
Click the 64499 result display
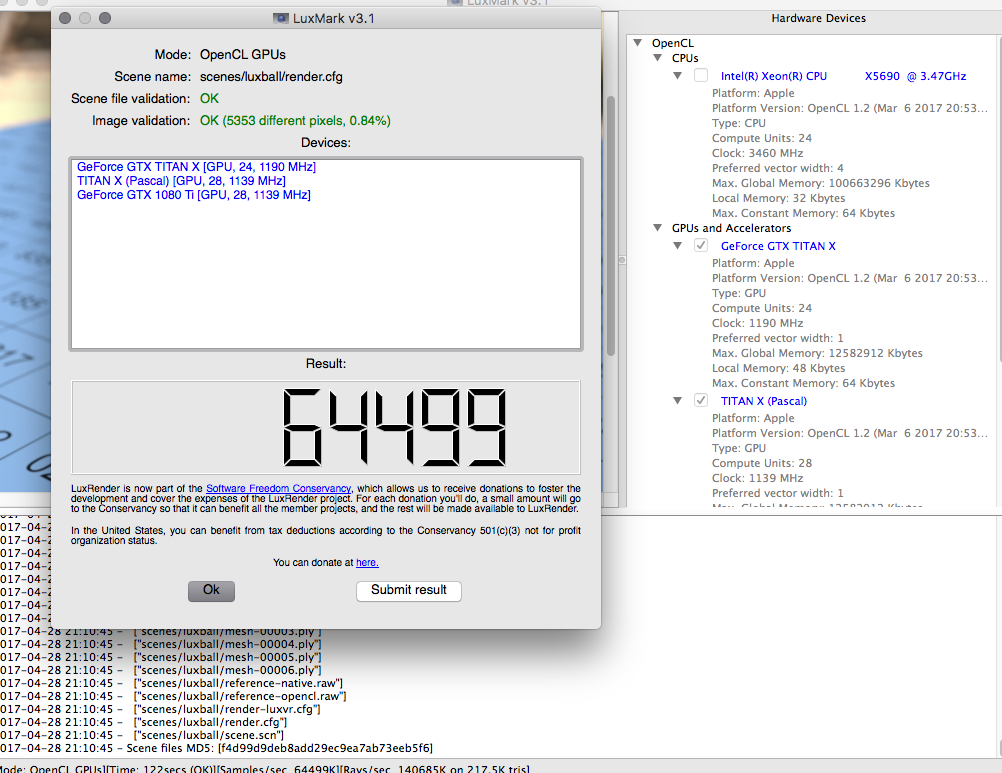pos(326,427)
